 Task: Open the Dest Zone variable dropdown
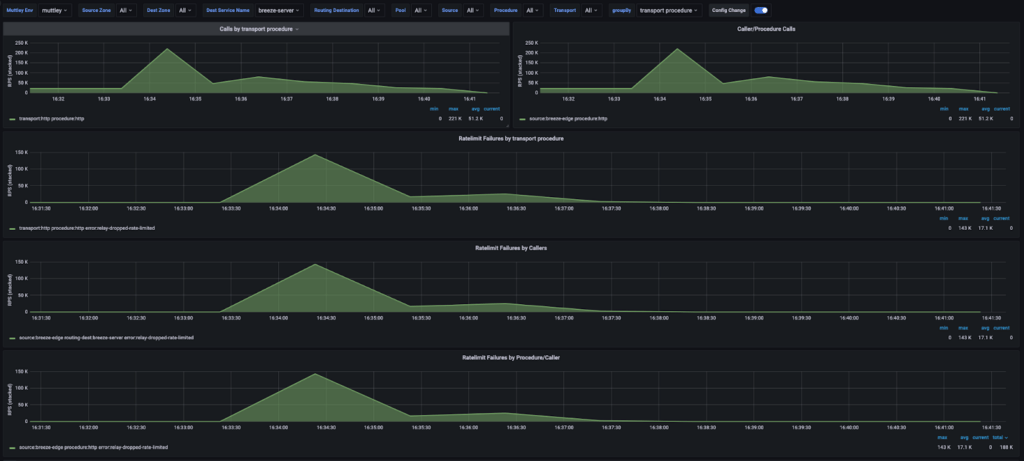coord(183,10)
